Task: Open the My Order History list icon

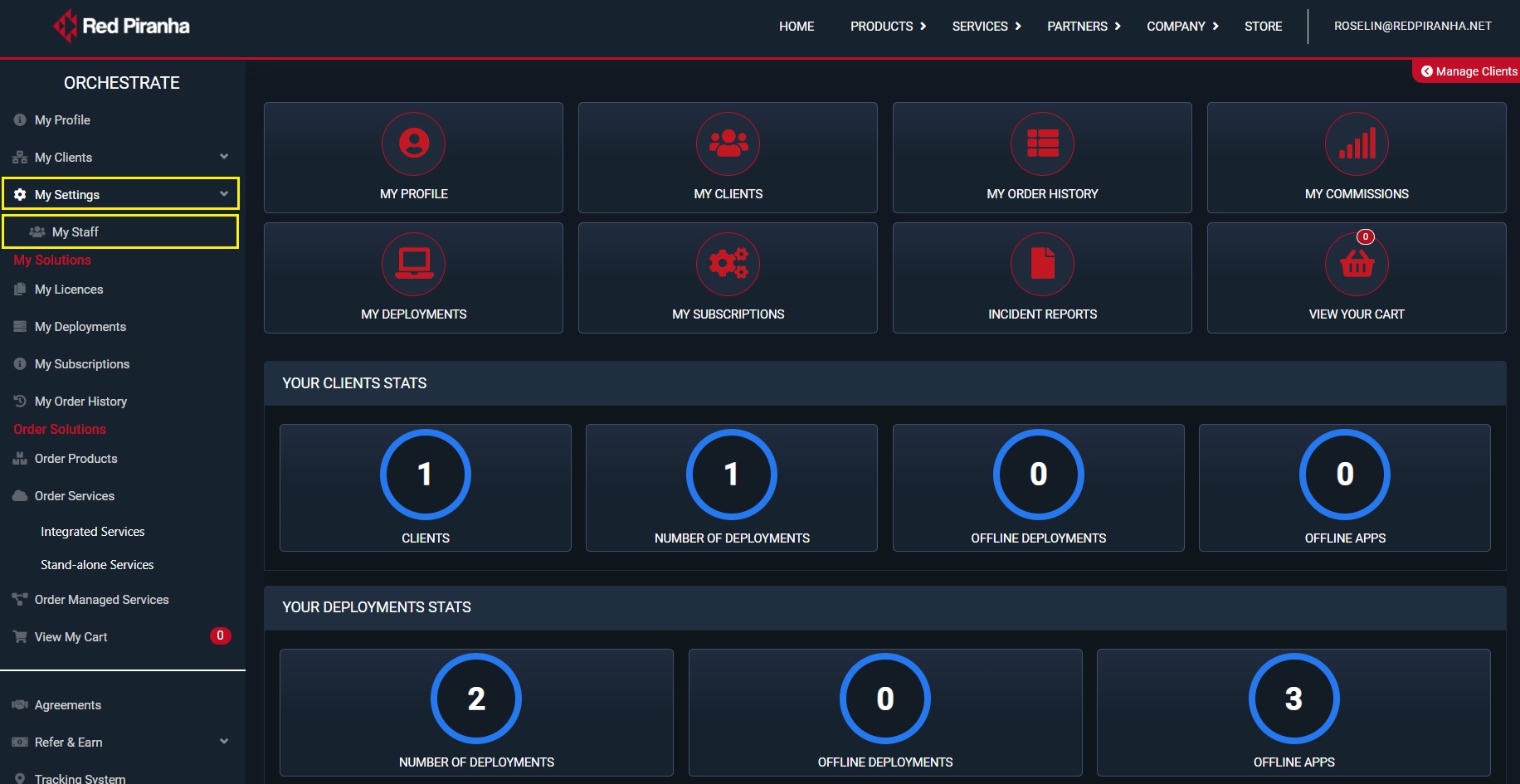Action: pos(1042,144)
